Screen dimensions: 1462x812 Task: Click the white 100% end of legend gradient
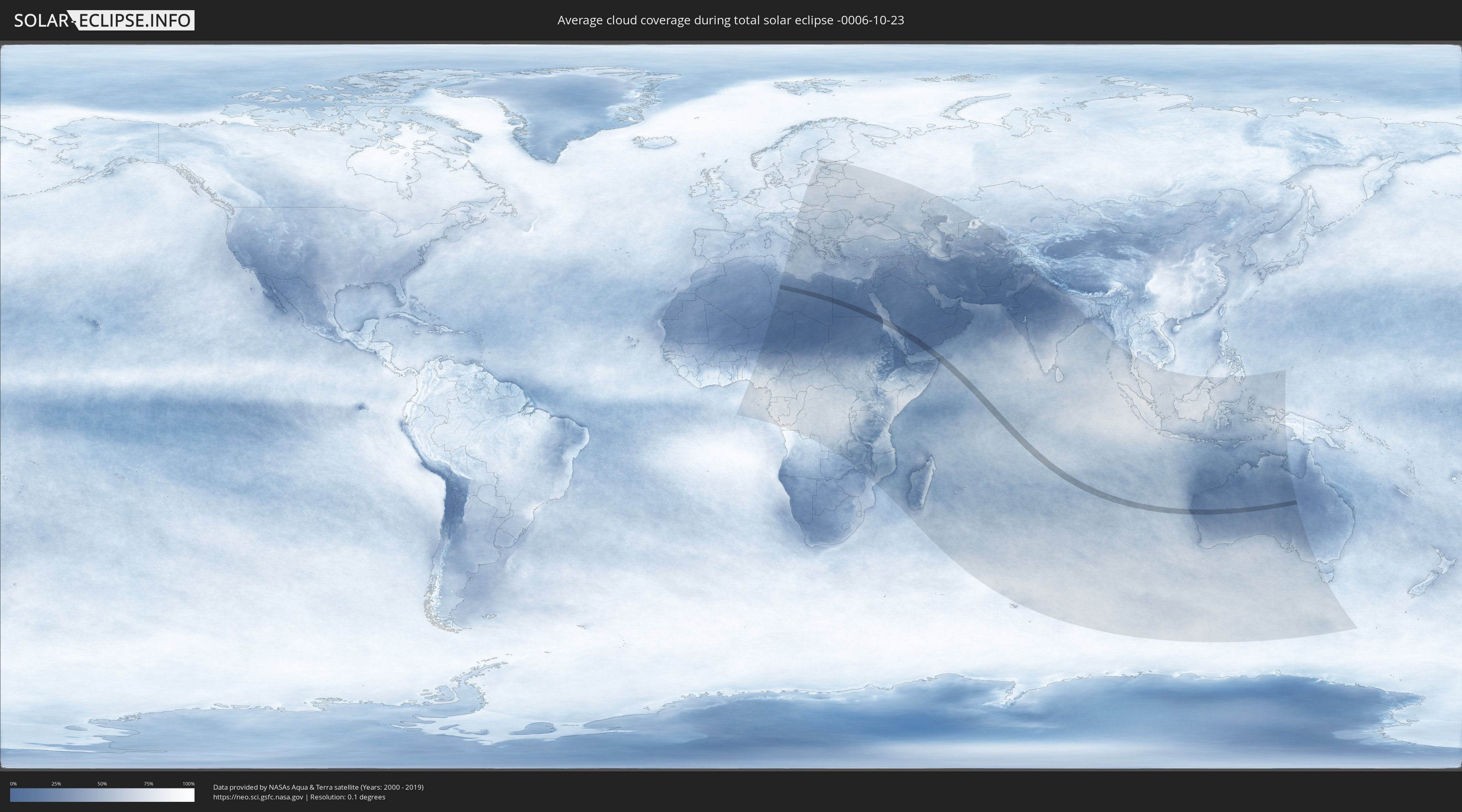[190, 795]
